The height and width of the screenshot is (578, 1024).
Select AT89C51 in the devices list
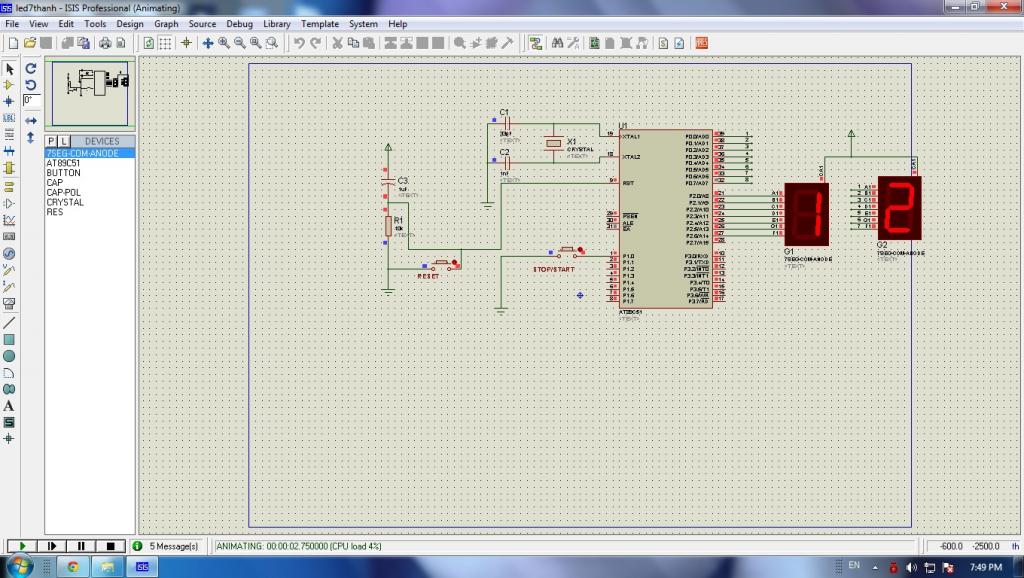pyautogui.click(x=63, y=163)
